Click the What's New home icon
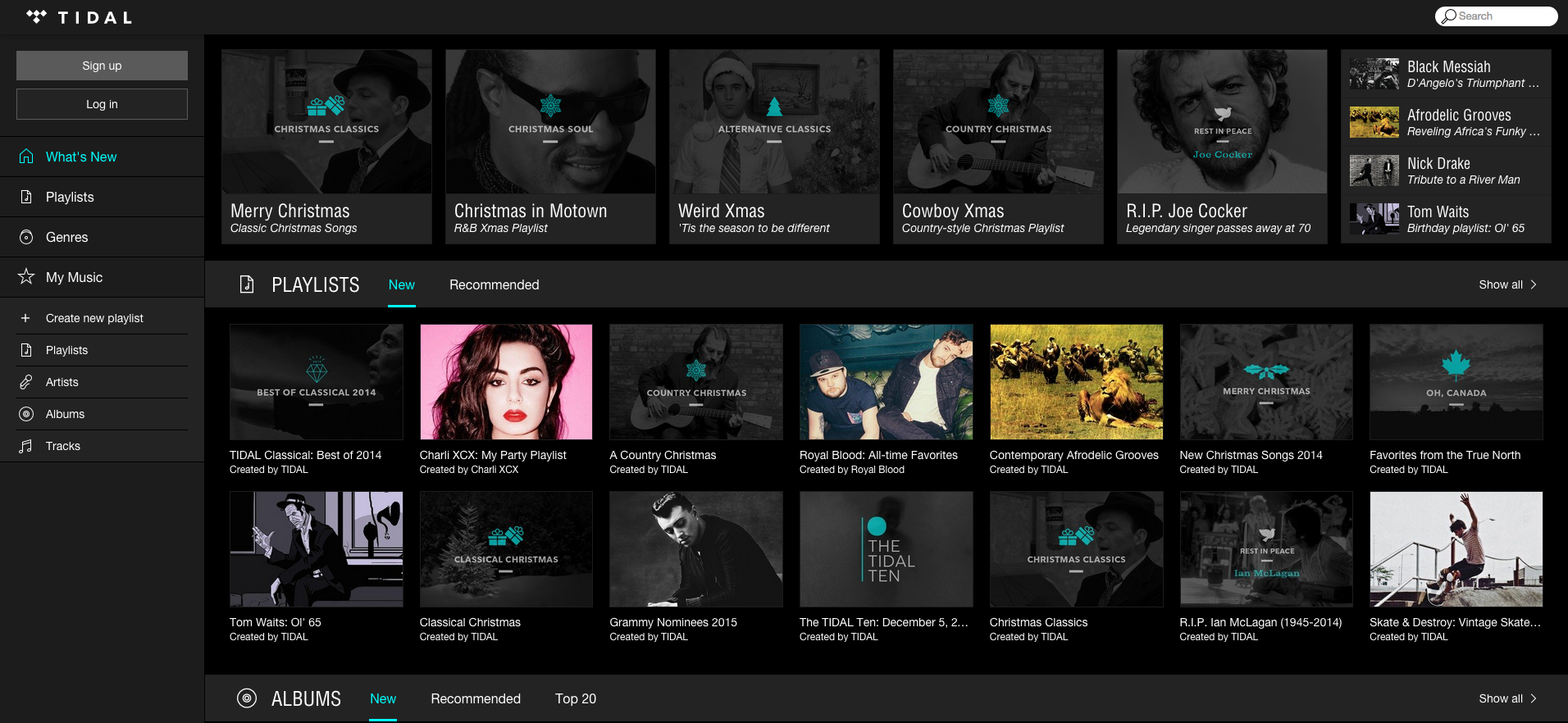 click(x=26, y=157)
